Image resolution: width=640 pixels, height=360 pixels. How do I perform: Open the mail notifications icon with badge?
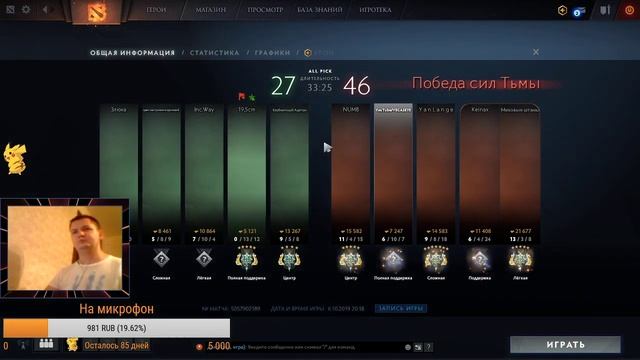click(x=579, y=11)
